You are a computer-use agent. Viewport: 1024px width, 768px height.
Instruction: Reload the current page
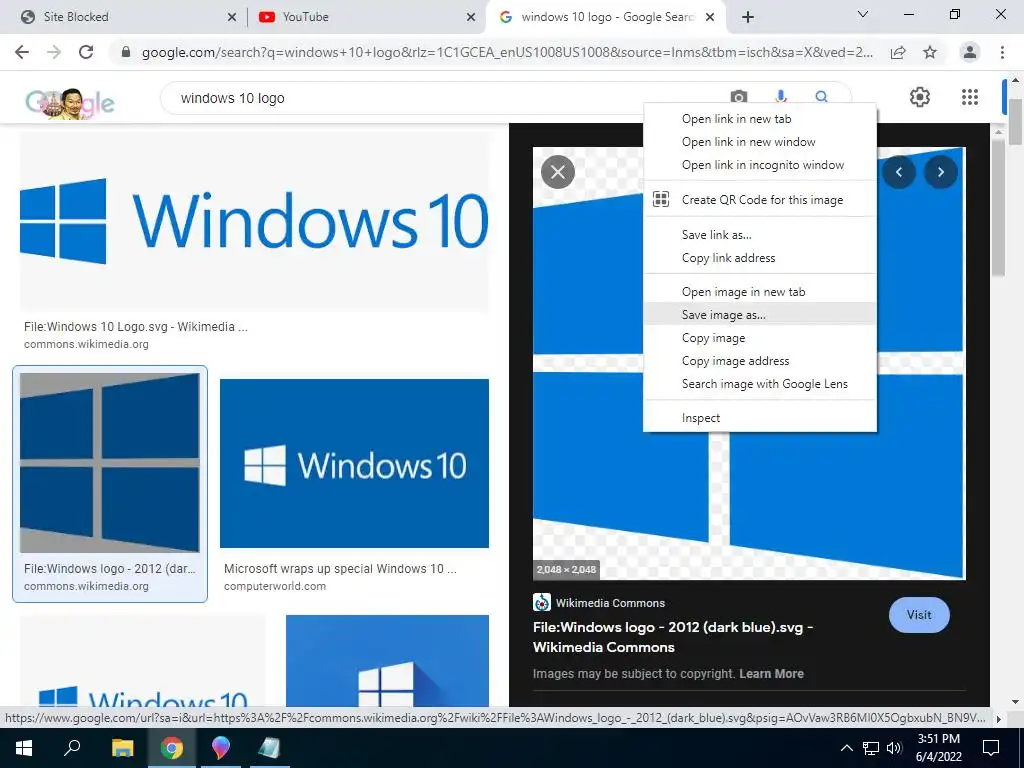[86, 52]
